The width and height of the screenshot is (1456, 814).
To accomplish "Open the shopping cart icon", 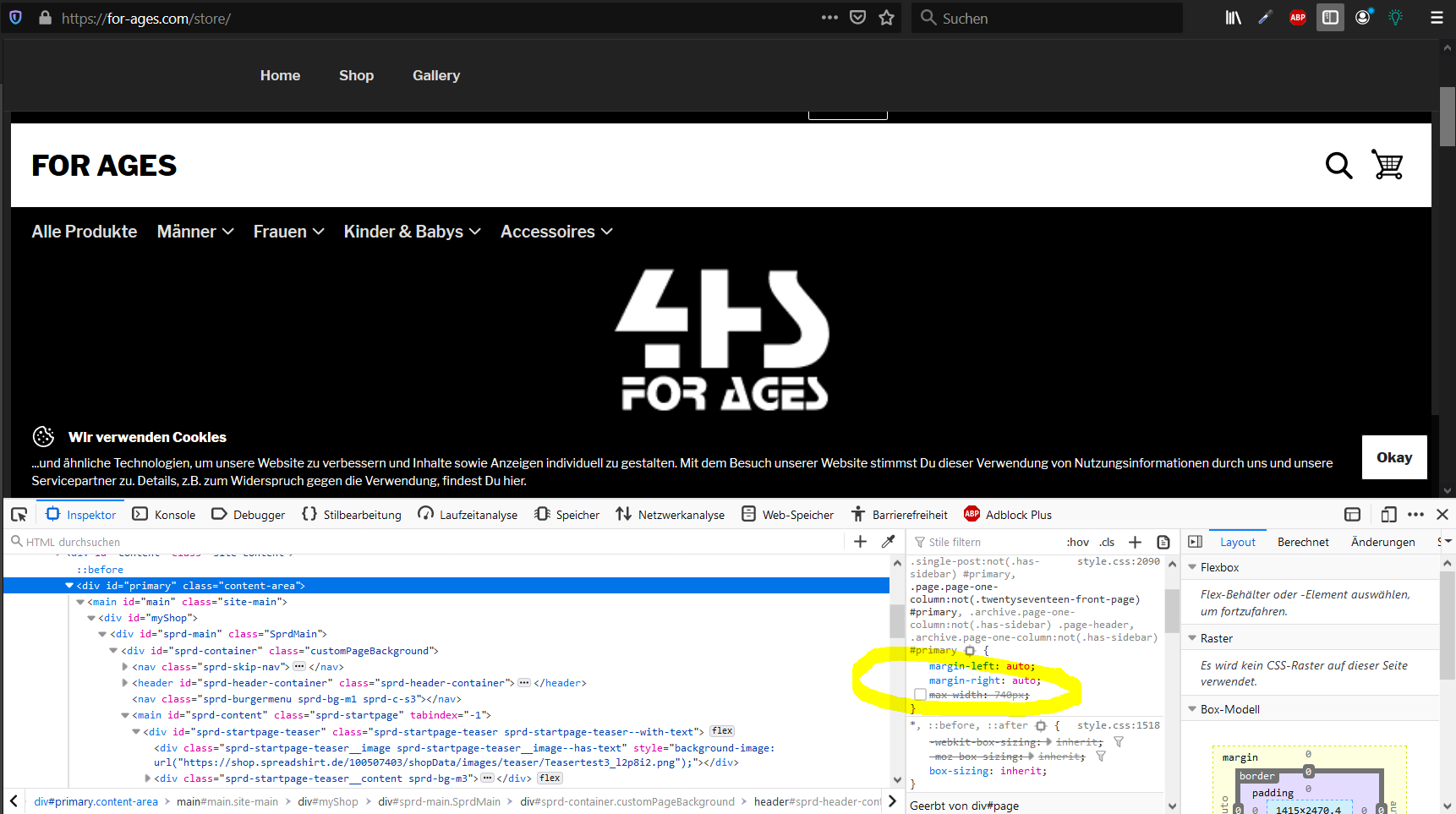I will [1388, 166].
